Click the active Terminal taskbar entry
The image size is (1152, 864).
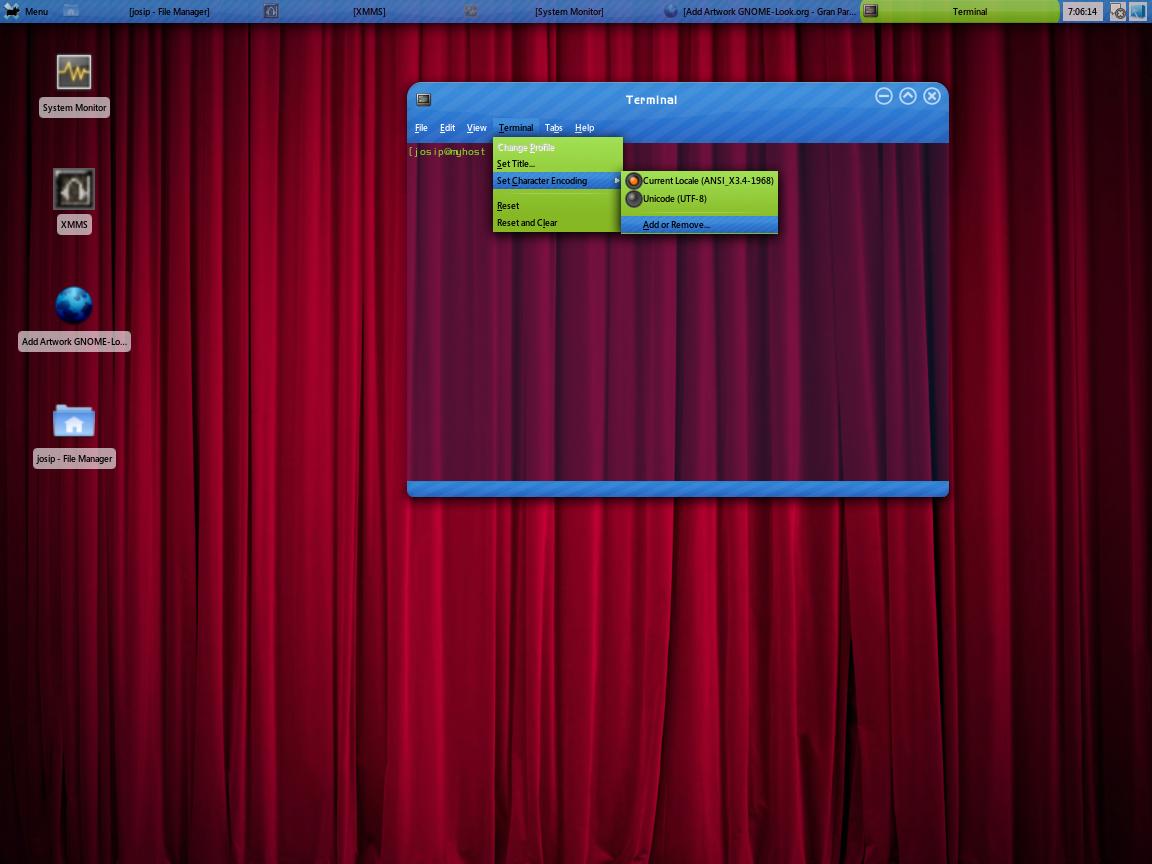[960, 11]
